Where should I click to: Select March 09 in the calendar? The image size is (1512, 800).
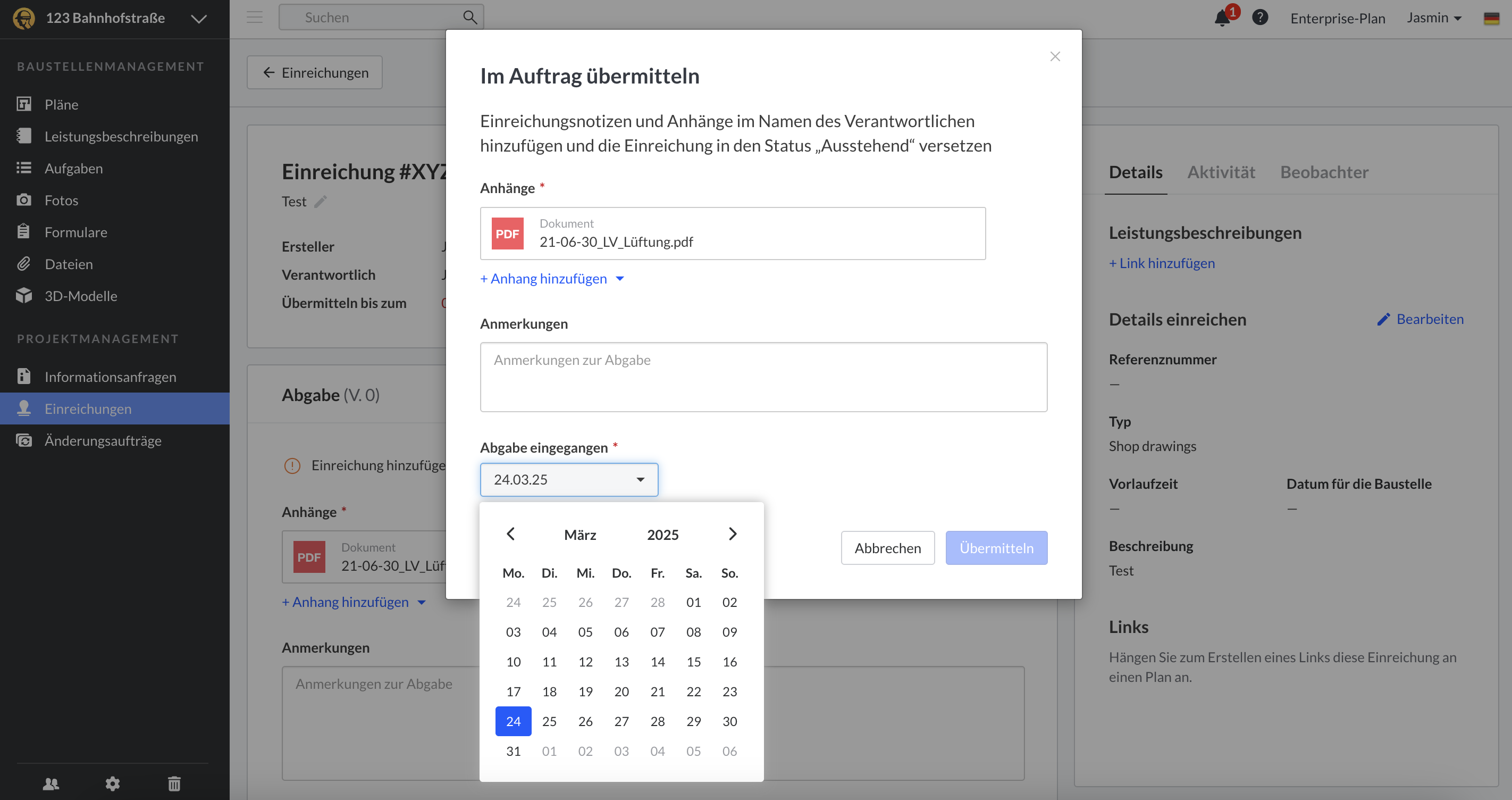(729, 631)
